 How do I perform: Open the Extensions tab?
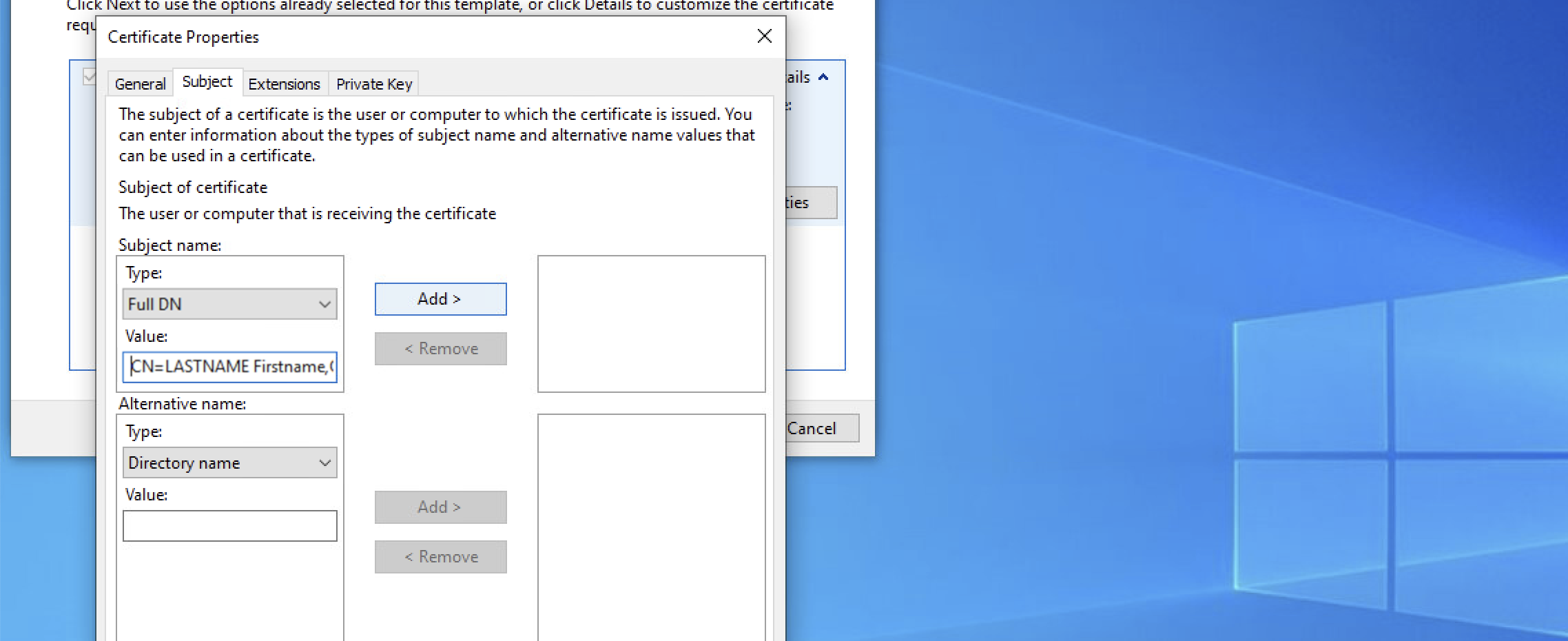[x=285, y=83]
